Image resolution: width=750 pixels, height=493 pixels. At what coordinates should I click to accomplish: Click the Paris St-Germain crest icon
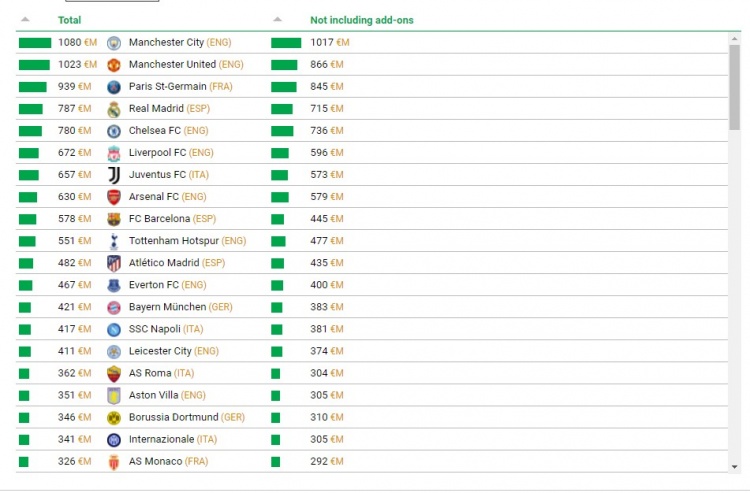(114, 87)
